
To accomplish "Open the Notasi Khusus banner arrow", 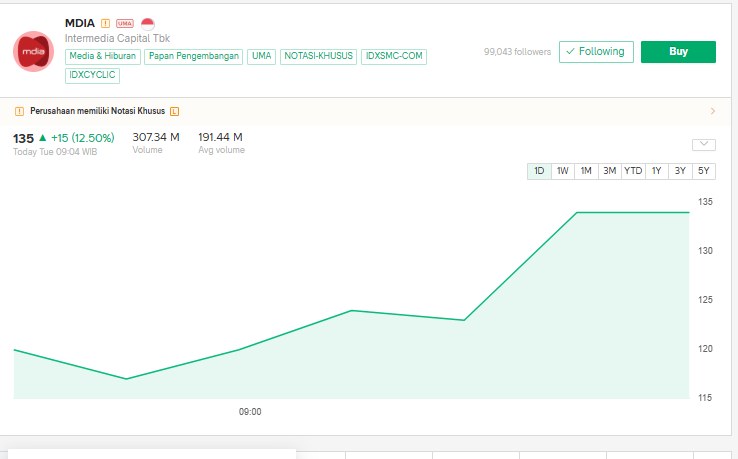I will tap(713, 111).
